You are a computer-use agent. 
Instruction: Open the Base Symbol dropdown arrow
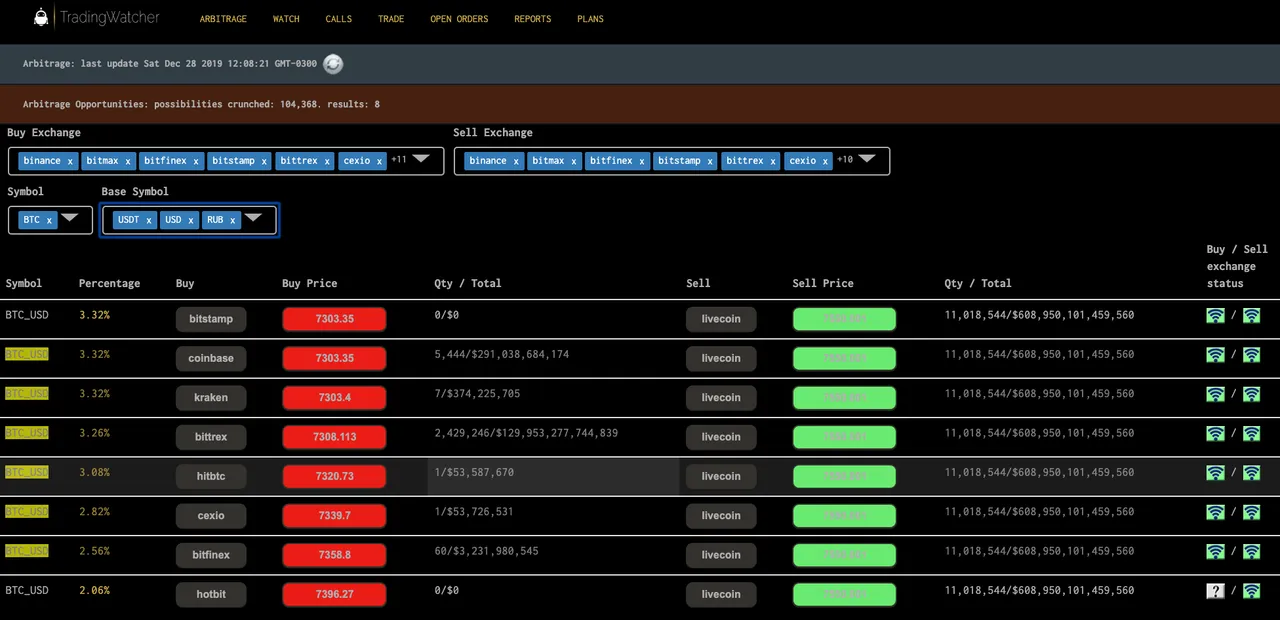pos(253,218)
